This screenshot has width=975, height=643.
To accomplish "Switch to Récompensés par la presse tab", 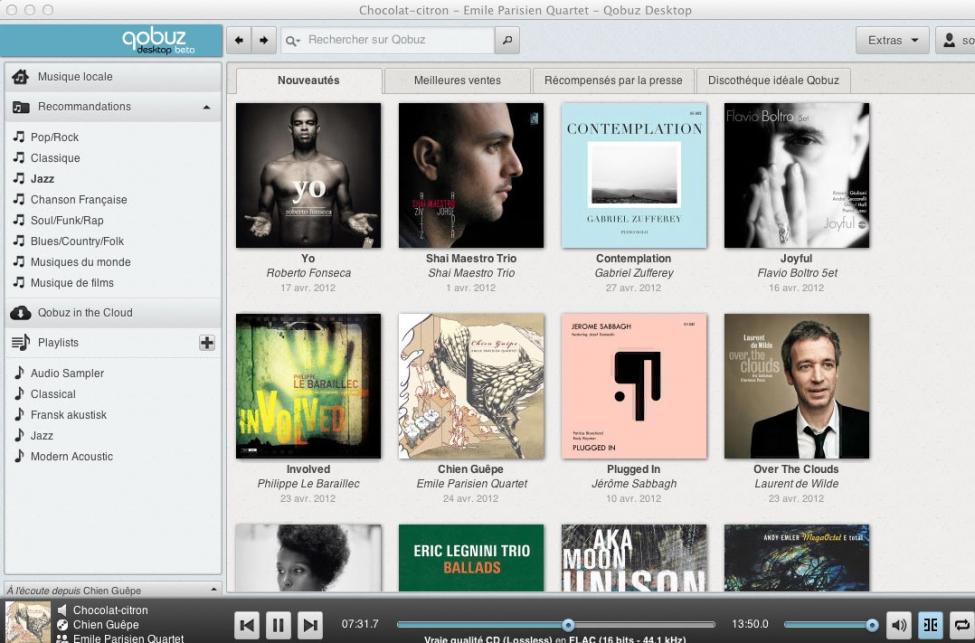I will pyautogui.click(x=613, y=81).
